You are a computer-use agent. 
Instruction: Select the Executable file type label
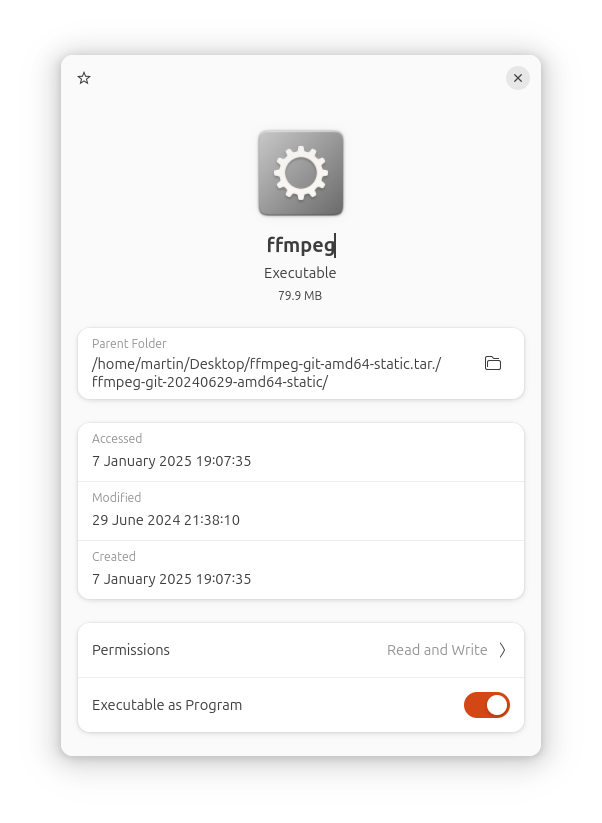pos(300,273)
